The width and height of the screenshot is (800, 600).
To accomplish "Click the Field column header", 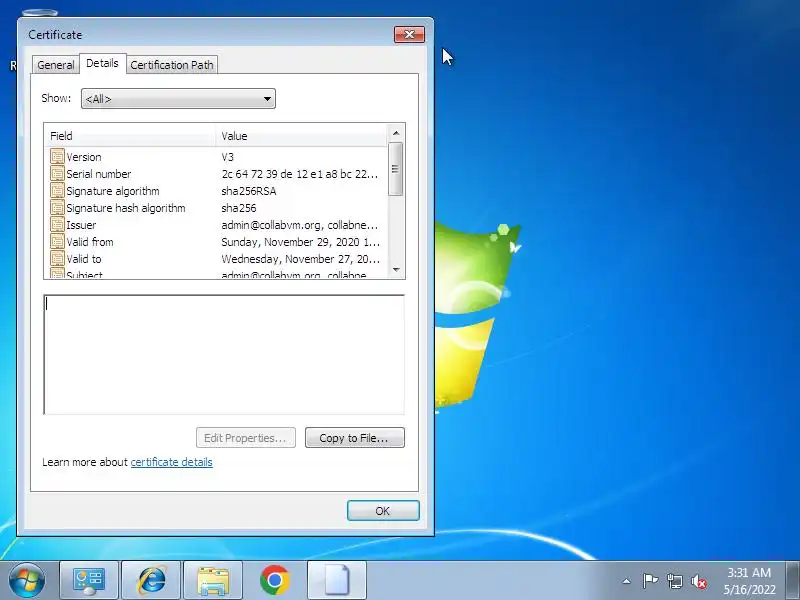I will point(130,136).
